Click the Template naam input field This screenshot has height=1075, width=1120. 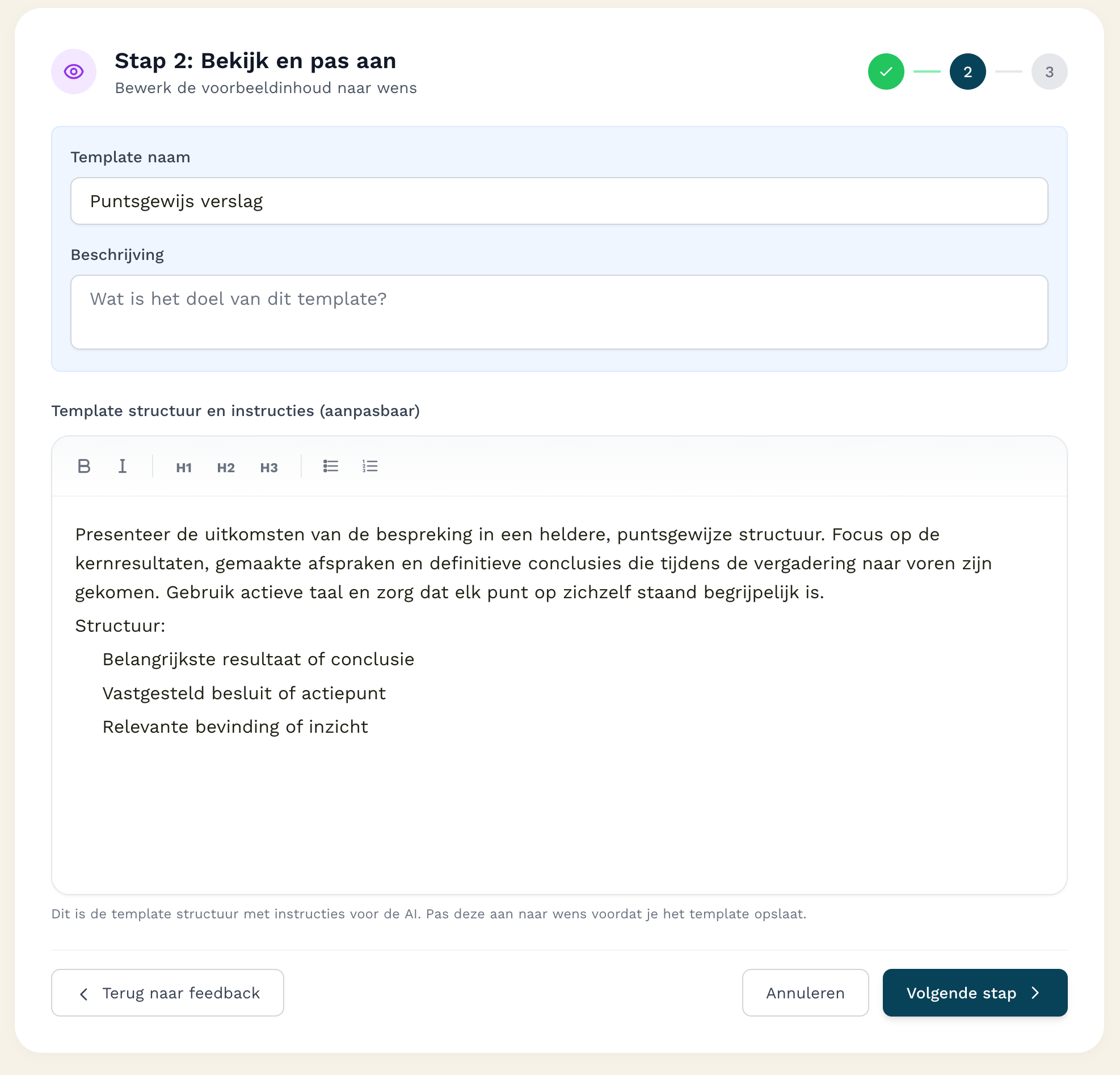[559, 201]
